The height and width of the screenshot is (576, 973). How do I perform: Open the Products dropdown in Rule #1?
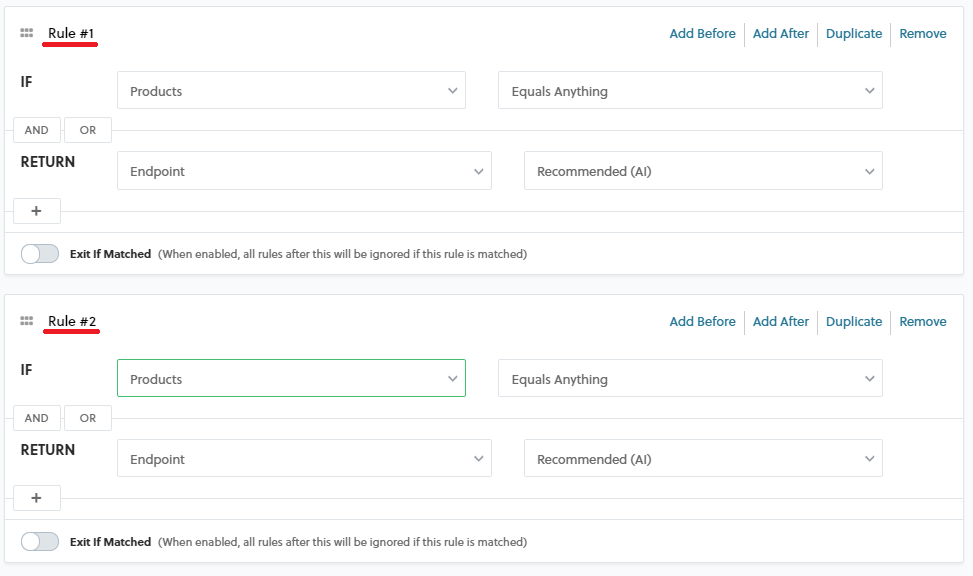click(x=290, y=90)
